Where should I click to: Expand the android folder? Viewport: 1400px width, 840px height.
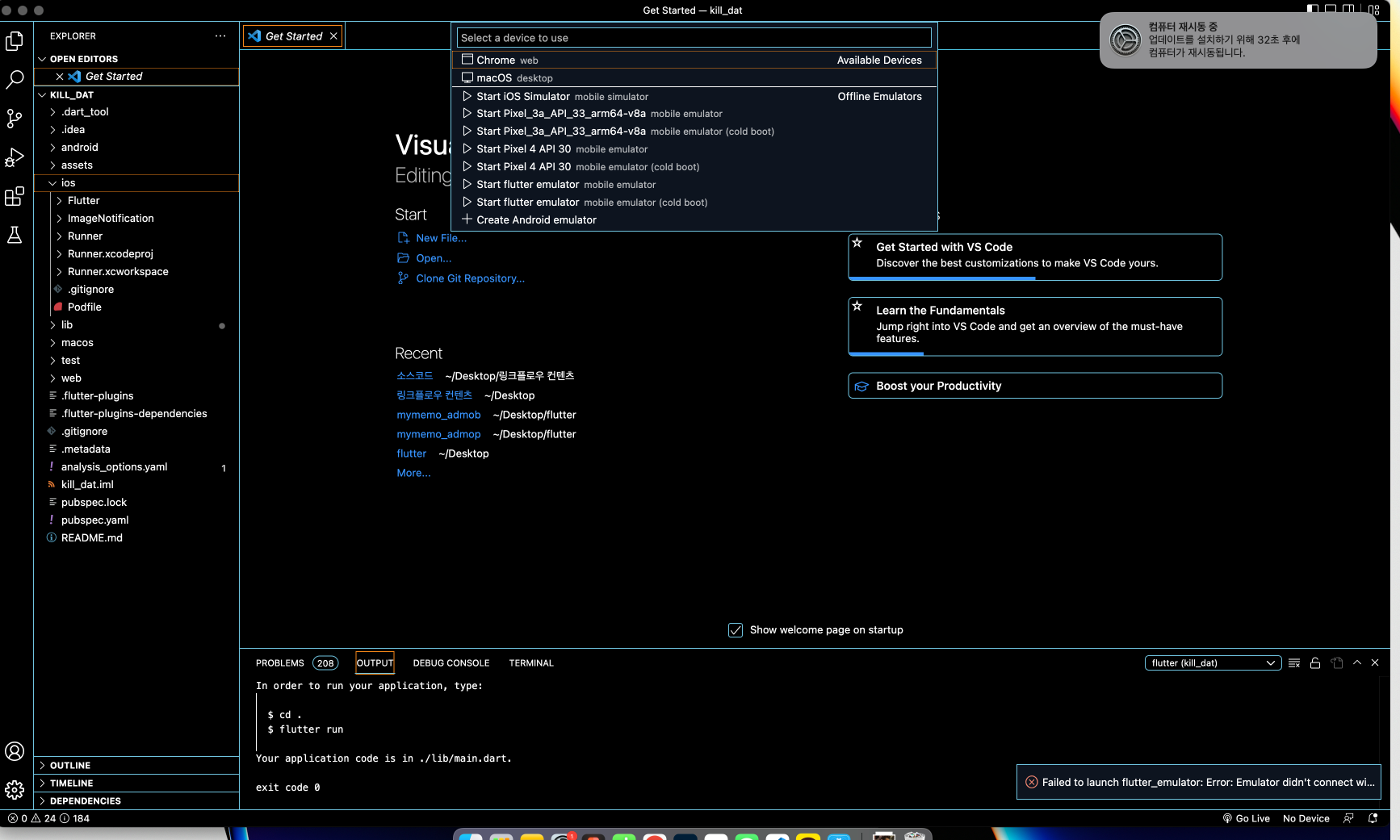137,148
